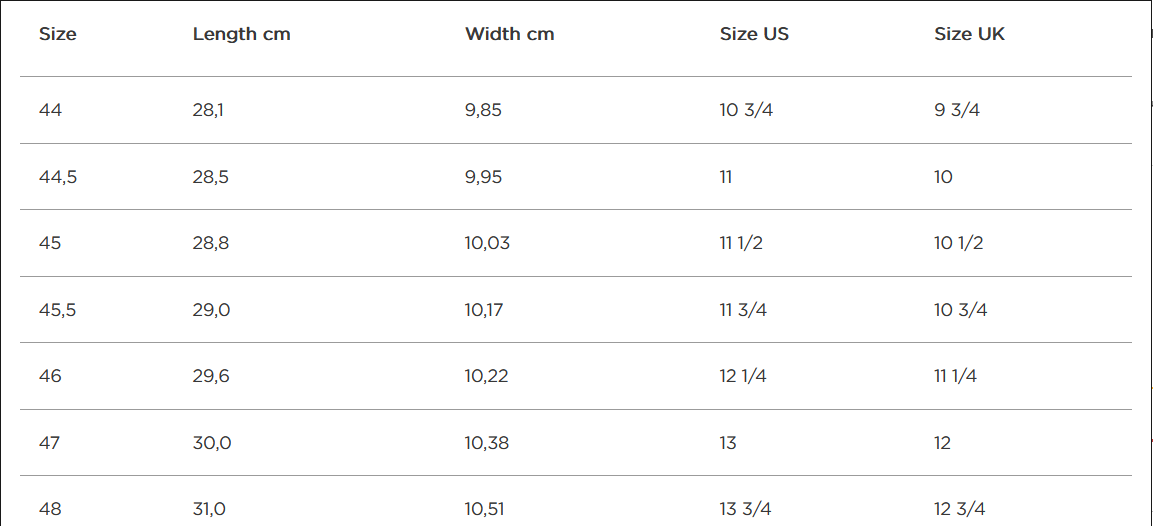Click width value 10,38
Image resolution: width=1153 pixels, height=526 pixels.
[x=486, y=443]
